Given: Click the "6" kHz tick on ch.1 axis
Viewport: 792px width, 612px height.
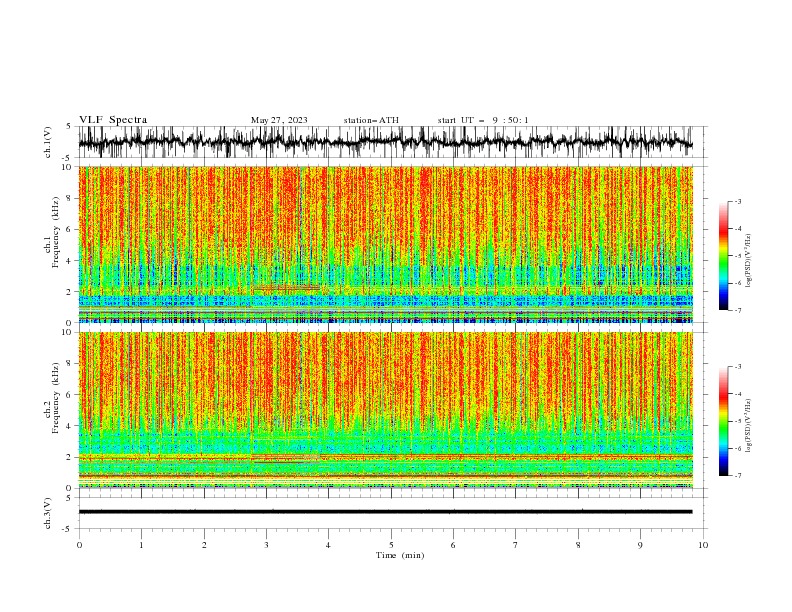Looking at the screenshot, I should point(70,229).
